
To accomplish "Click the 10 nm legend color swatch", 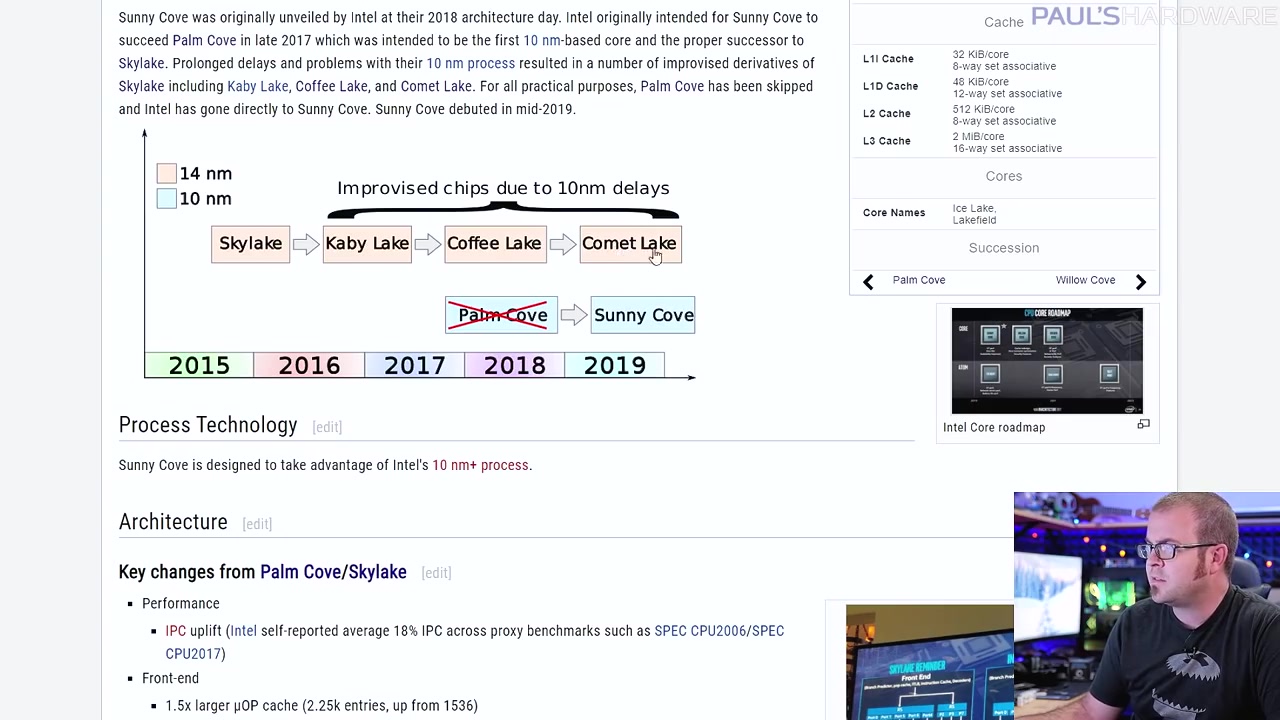I will [167, 199].
